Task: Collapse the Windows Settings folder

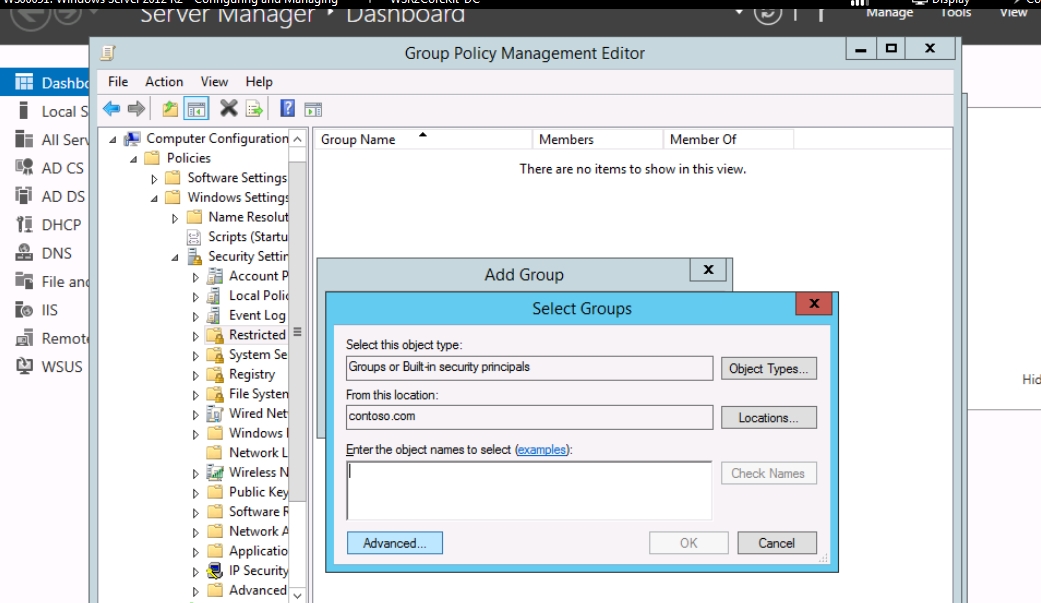Action: [154, 198]
